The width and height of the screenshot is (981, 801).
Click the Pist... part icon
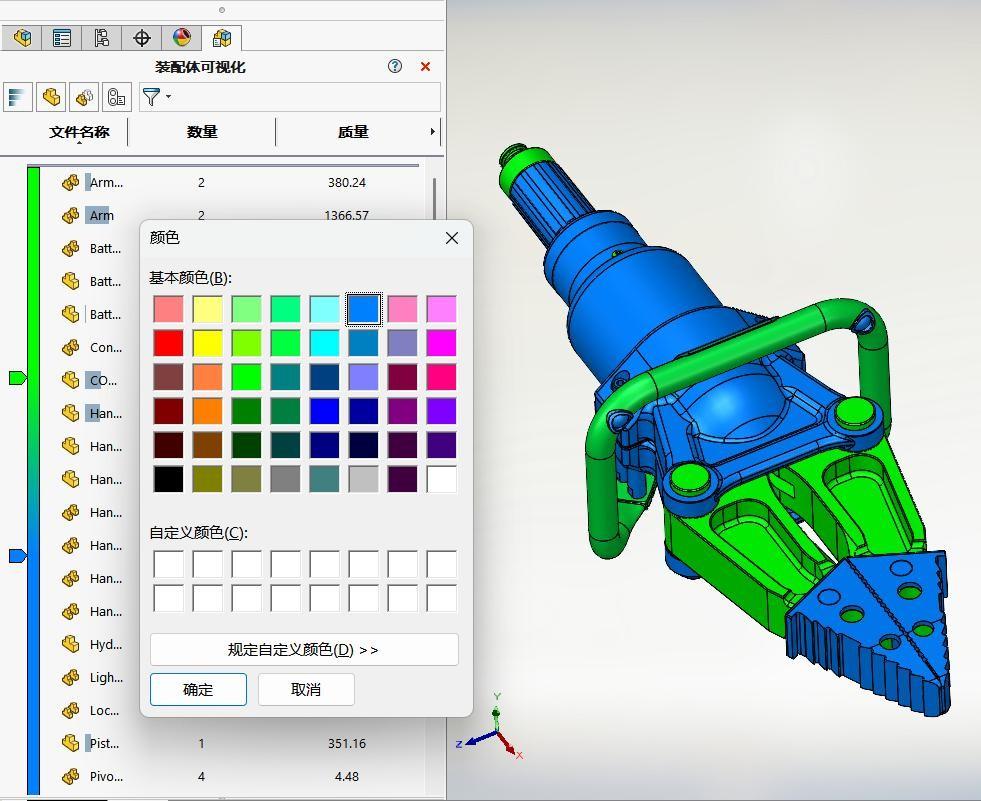(71, 743)
